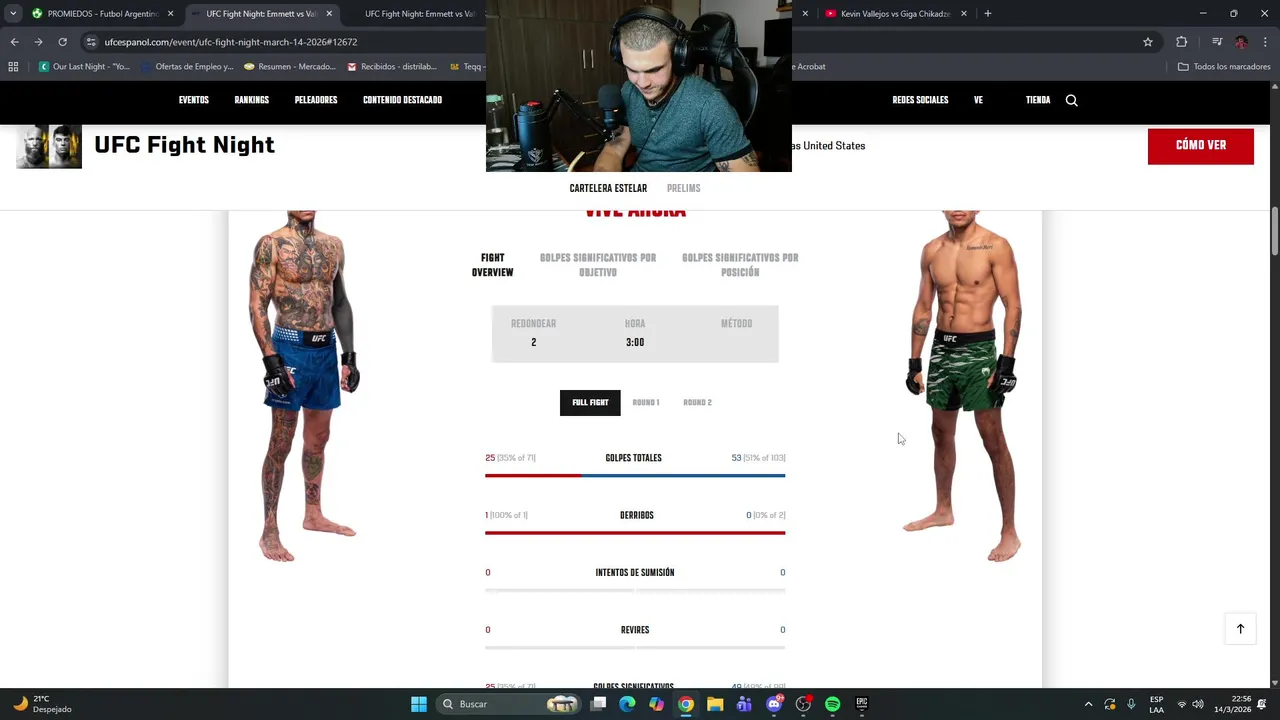Viewport: 1280px width, 720px height.
Task: Open the Eventos menu
Action: click(194, 100)
